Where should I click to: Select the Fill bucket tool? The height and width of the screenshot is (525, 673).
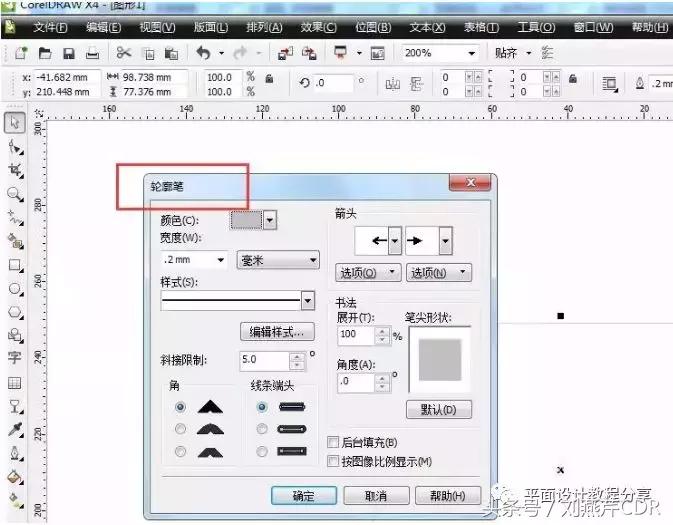point(15,476)
